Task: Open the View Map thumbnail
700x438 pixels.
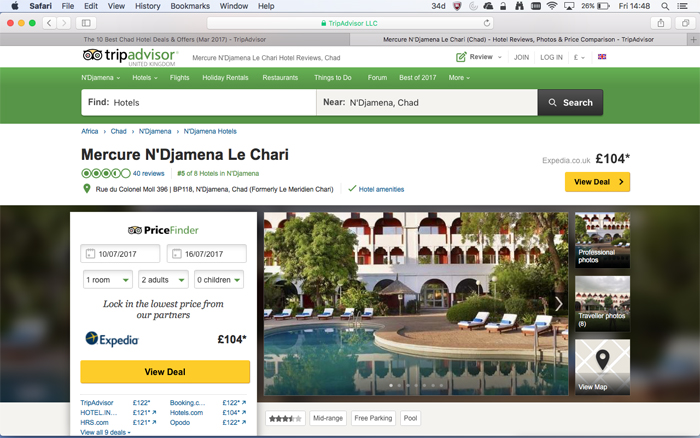Action: [x=602, y=367]
